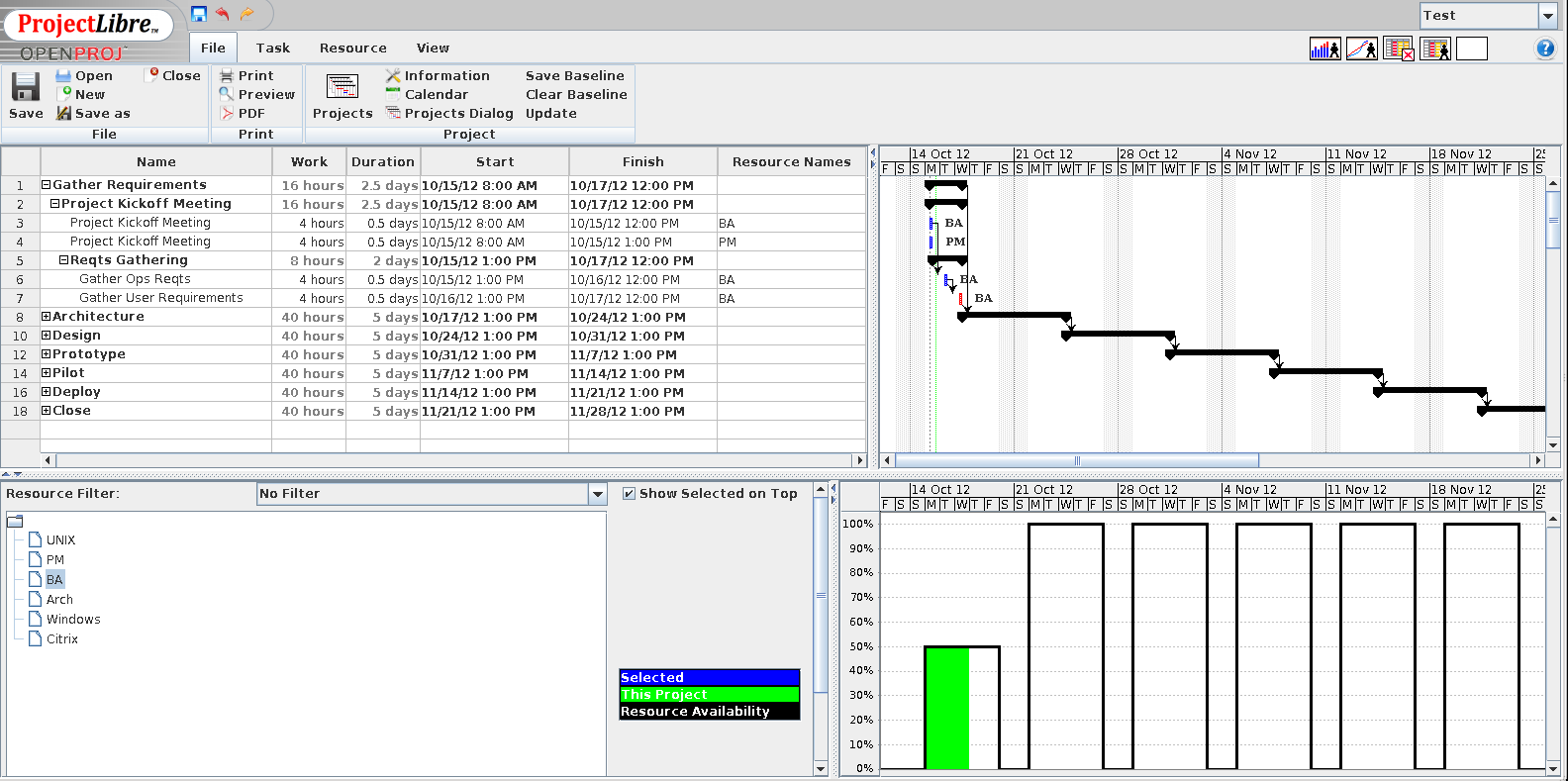The image size is (1568, 781).
Task: Expand the Pilot task
Action: point(46,372)
